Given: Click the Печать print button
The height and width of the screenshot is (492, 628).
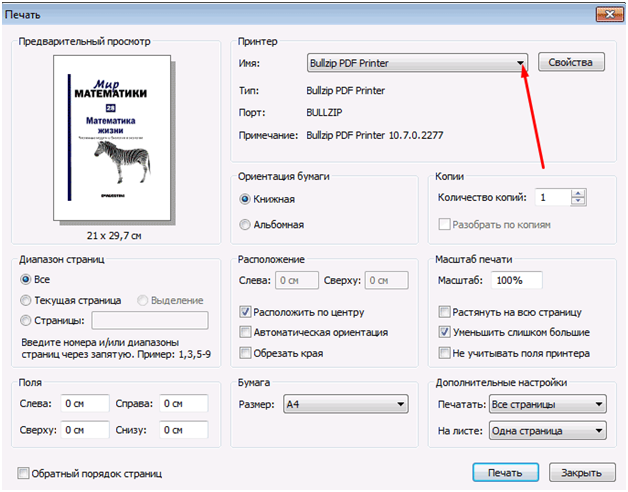Looking at the screenshot, I should tap(505, 472).
